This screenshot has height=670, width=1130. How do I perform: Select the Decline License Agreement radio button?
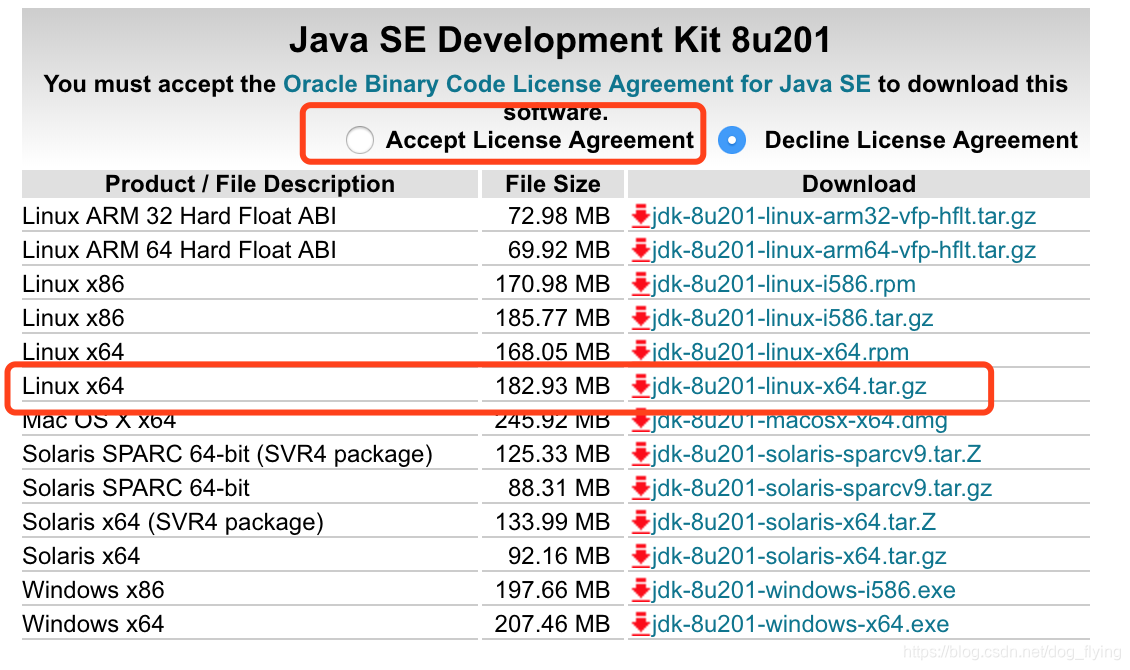click(732, 140)
